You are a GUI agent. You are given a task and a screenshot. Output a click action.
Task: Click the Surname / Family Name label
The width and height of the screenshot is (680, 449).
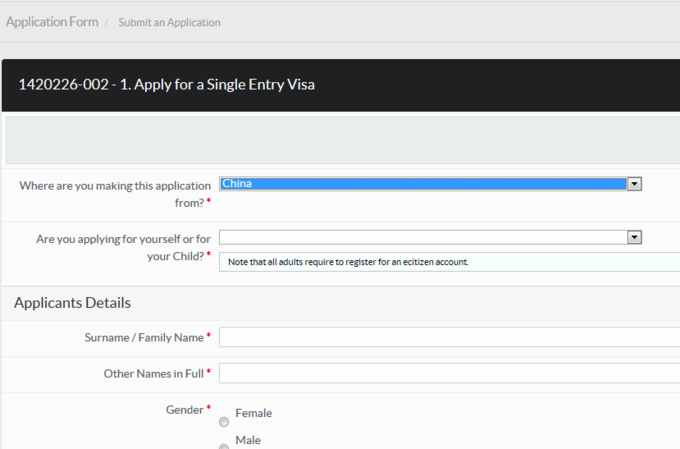pos(144,338)
